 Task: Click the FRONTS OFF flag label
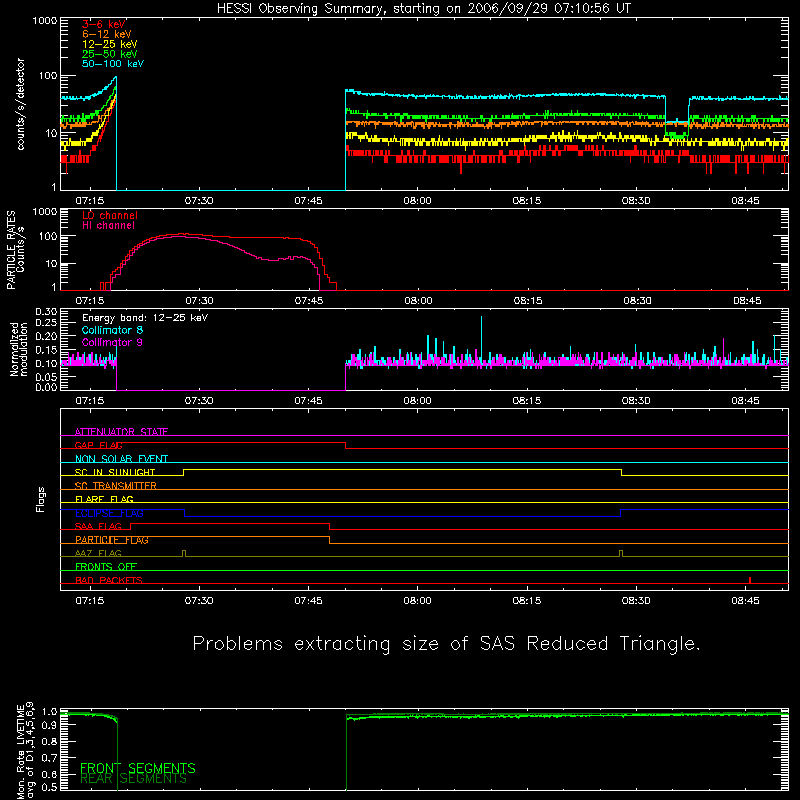coord(106,567)
